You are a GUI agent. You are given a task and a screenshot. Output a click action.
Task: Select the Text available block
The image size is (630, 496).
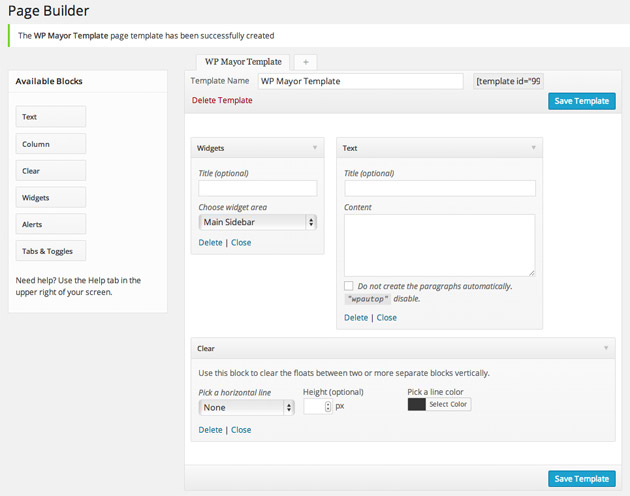pos(51,117)
